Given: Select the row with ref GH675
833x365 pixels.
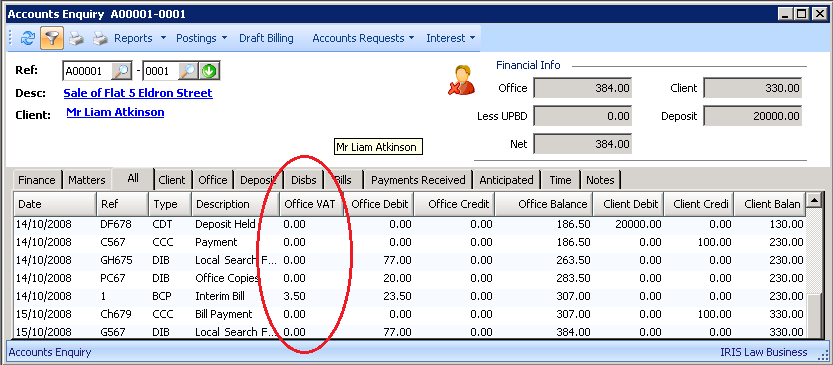Looking at the screenshot, I should point(410,260).
